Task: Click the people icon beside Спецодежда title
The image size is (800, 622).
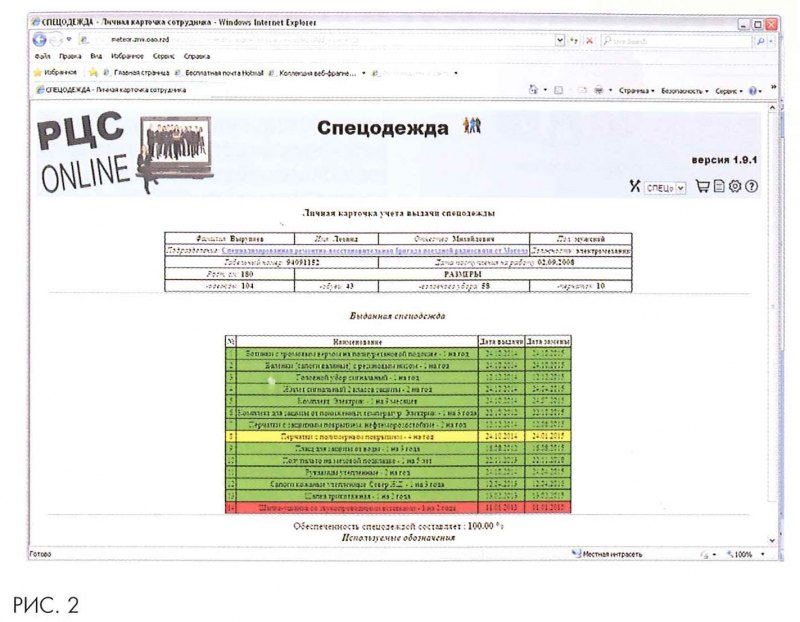Action: (471, 125)
